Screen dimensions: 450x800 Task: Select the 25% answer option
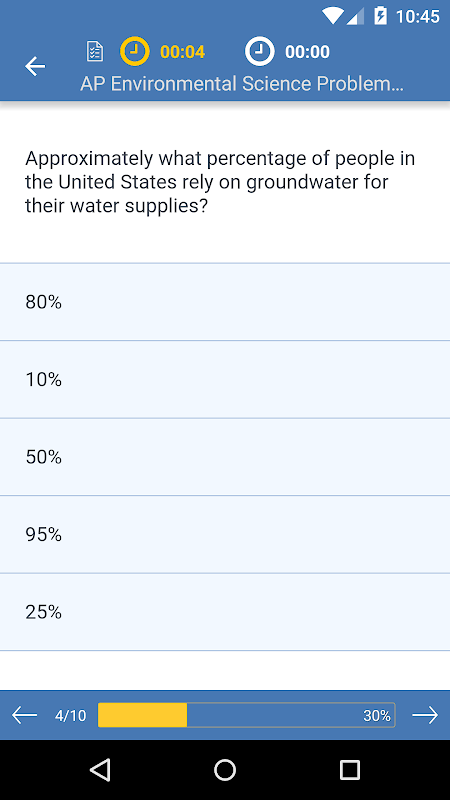point(225,612)
